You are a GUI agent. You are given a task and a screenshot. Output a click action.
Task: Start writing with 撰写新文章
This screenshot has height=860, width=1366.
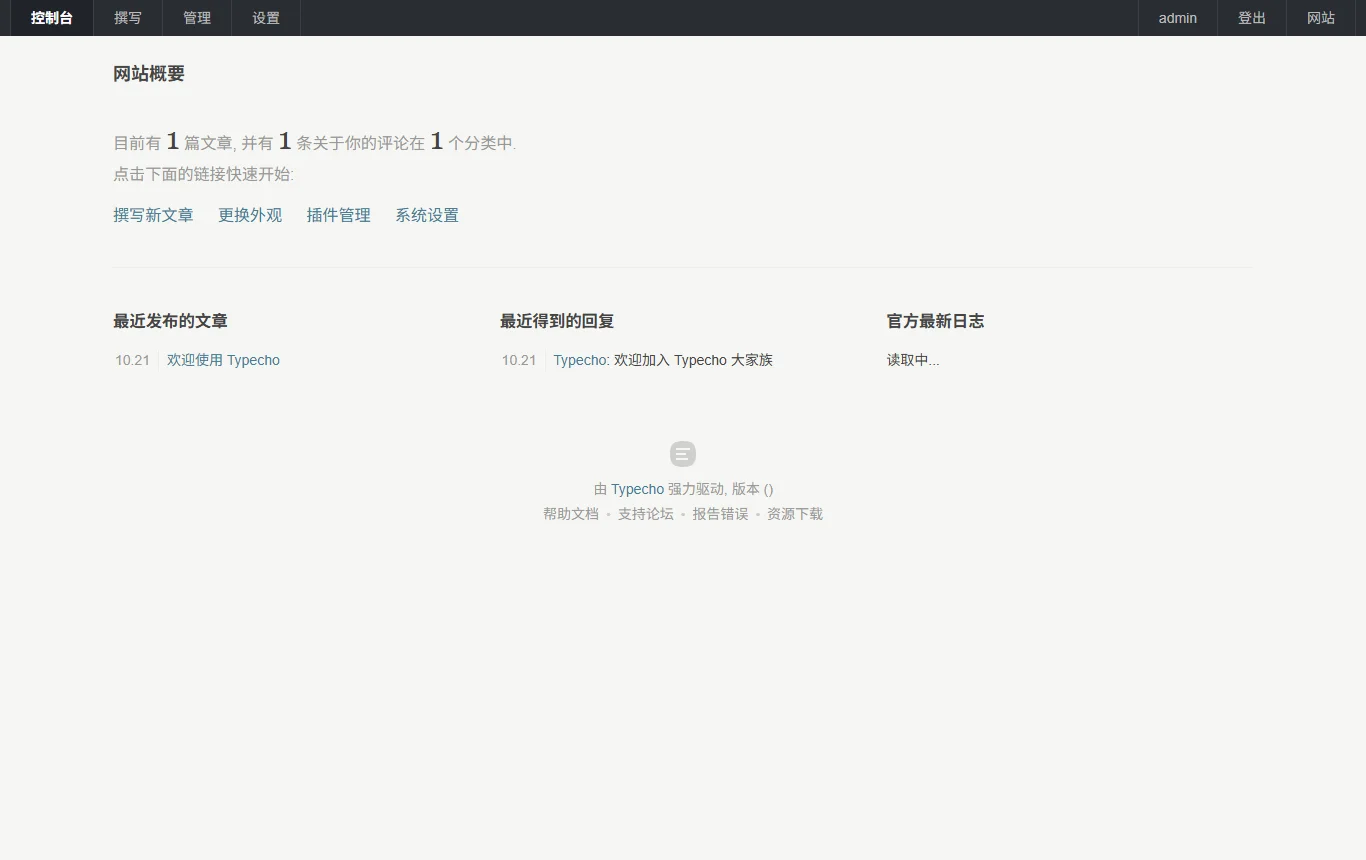point(153,215)
